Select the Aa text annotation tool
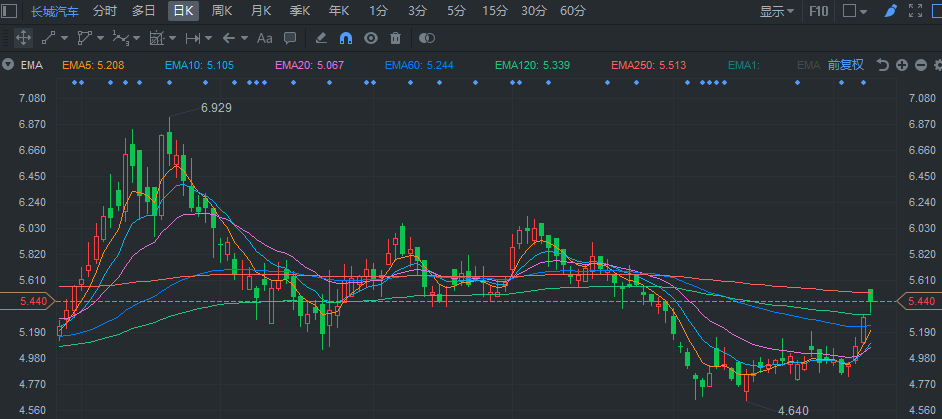This screenshot has width=942, height=419. (264, 38)
